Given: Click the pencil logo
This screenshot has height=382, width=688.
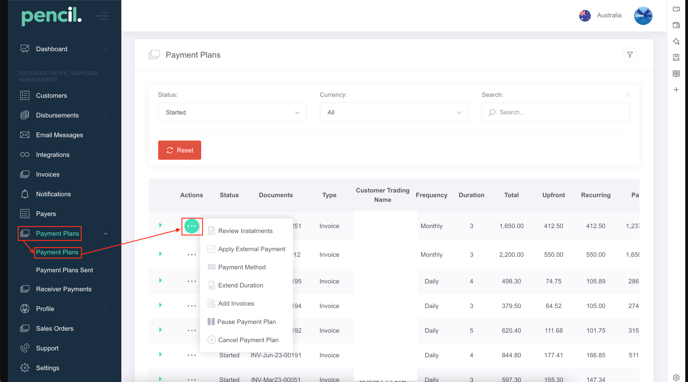Looking at the screenshot, I should 51,16.
